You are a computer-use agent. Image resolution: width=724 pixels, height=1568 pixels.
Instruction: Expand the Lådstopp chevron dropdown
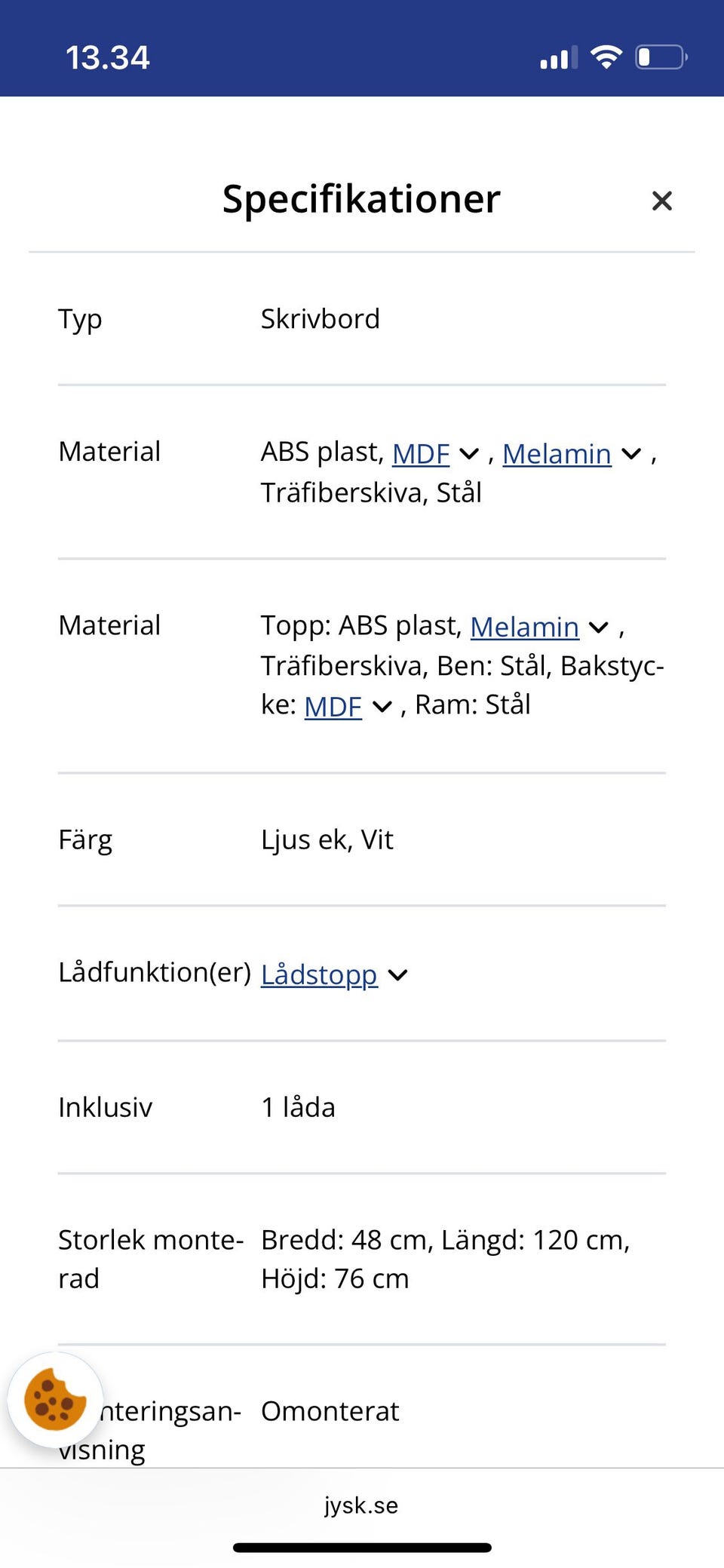(397, 975)
